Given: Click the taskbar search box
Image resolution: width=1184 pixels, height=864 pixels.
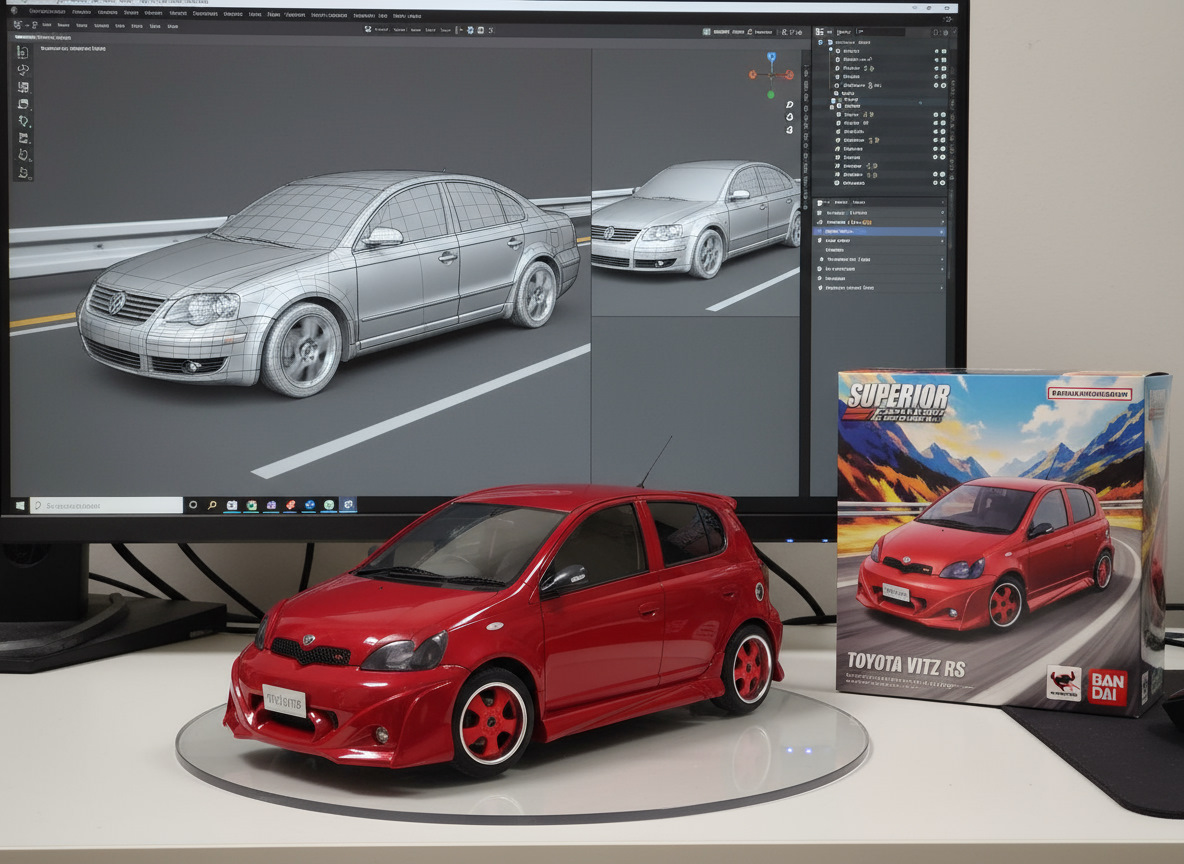Looking at the screenshot, I should tap(106, 505).
